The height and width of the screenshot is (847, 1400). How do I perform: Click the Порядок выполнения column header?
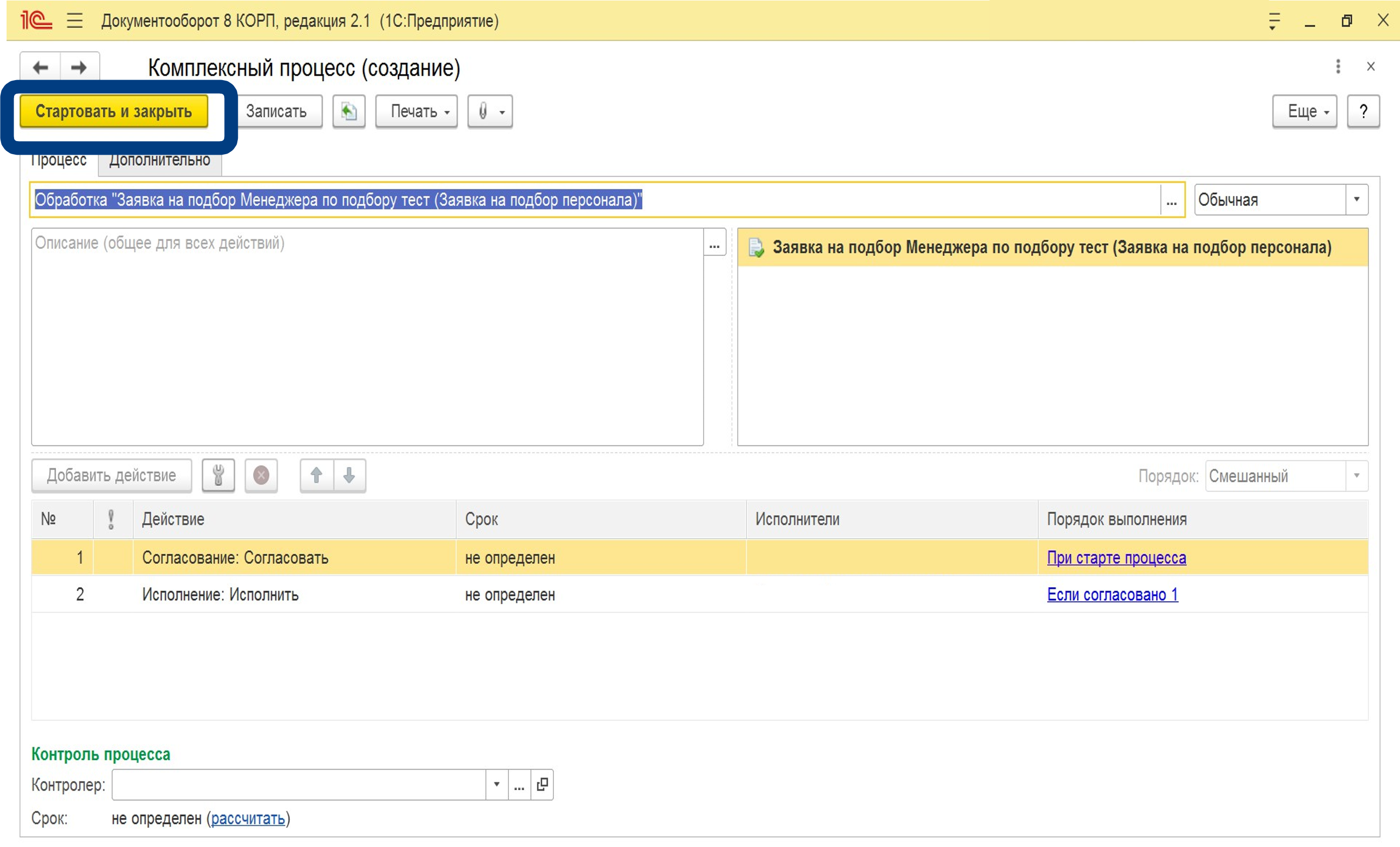pyautogui.click(x=1203, y=519)
